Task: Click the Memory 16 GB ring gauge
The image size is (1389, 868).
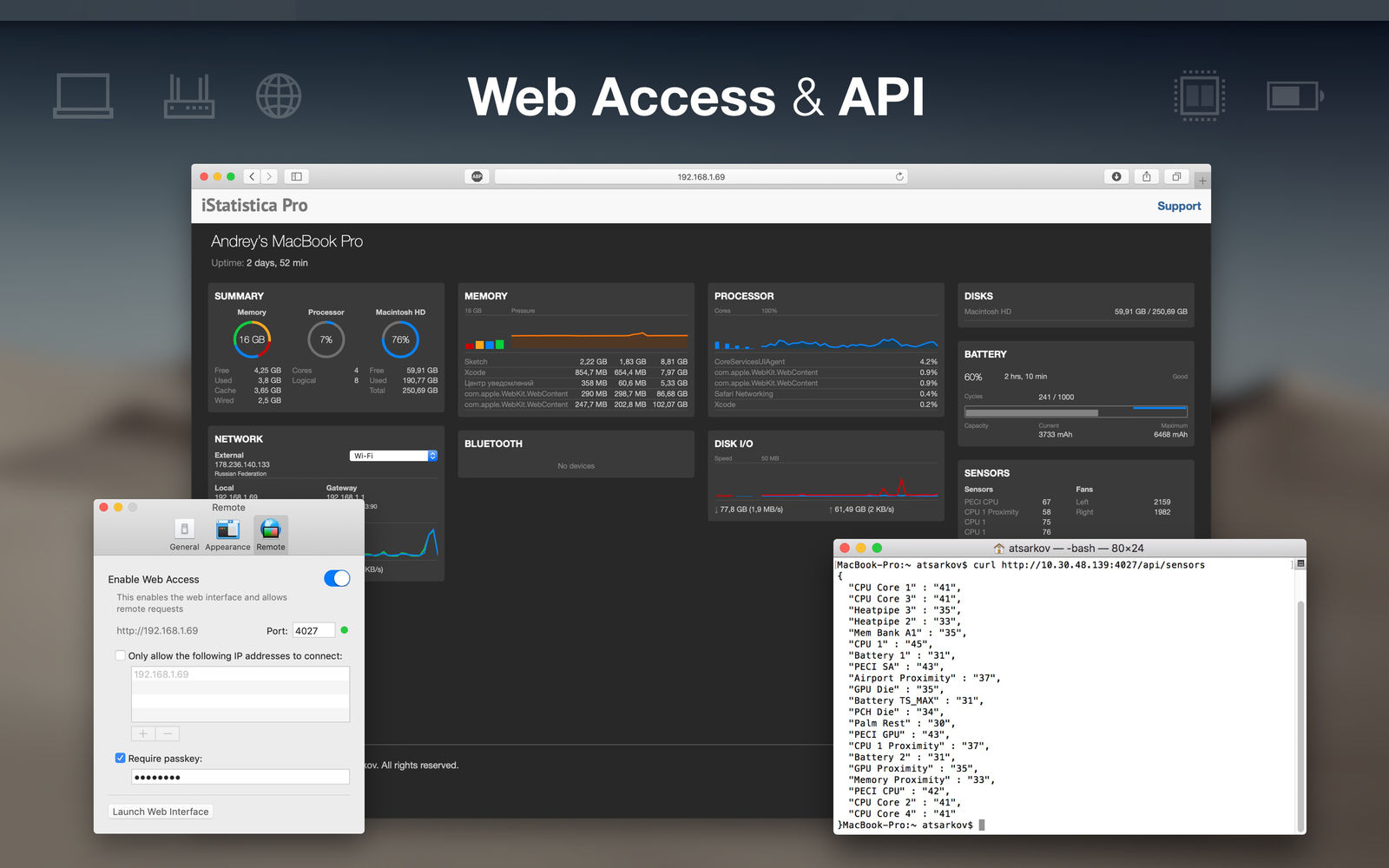Action: click(x=252, y=339)
